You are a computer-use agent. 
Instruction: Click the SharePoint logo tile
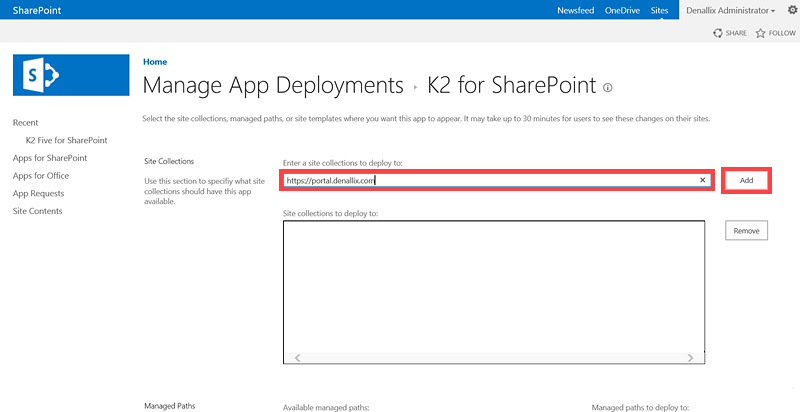[71, 75]
